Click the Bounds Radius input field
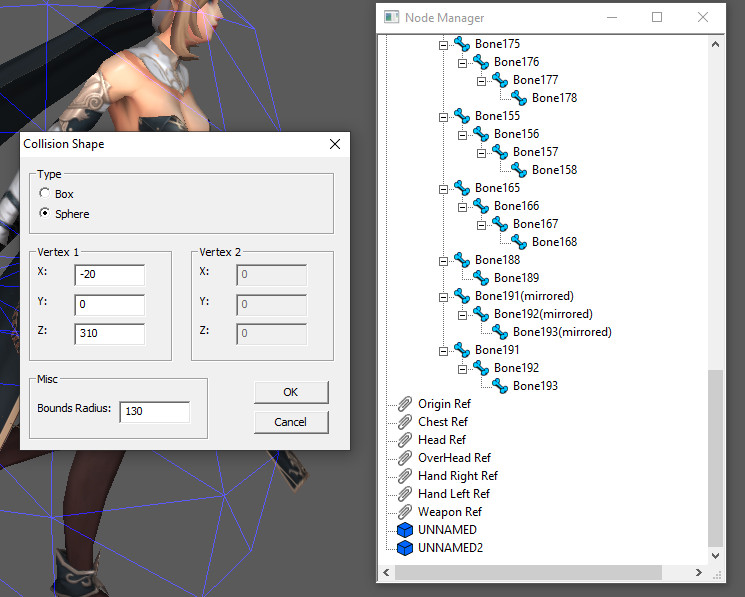 pos(155,412)
